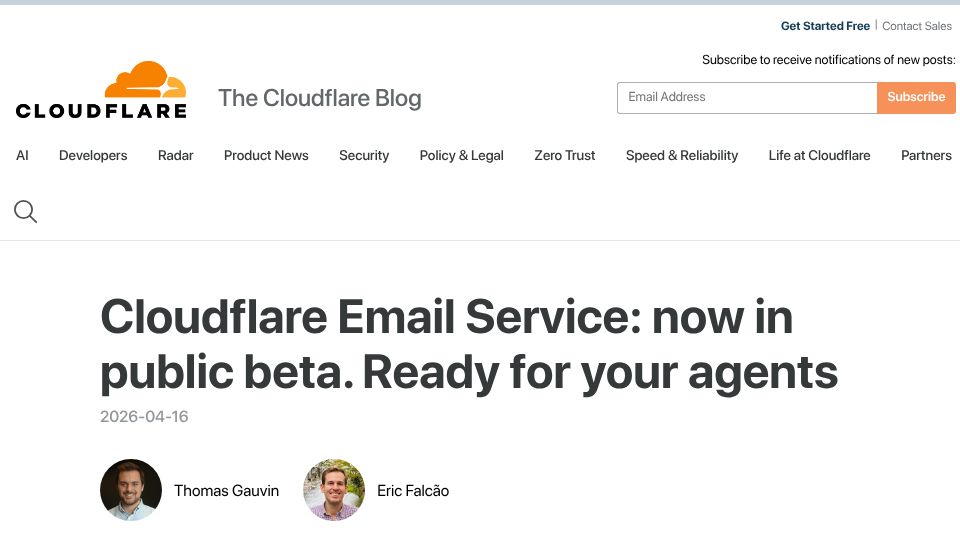Click the Cloudflare Email Service headline
Image resolution: width=960 pixels, height=540 pixels.
(469, 345)
